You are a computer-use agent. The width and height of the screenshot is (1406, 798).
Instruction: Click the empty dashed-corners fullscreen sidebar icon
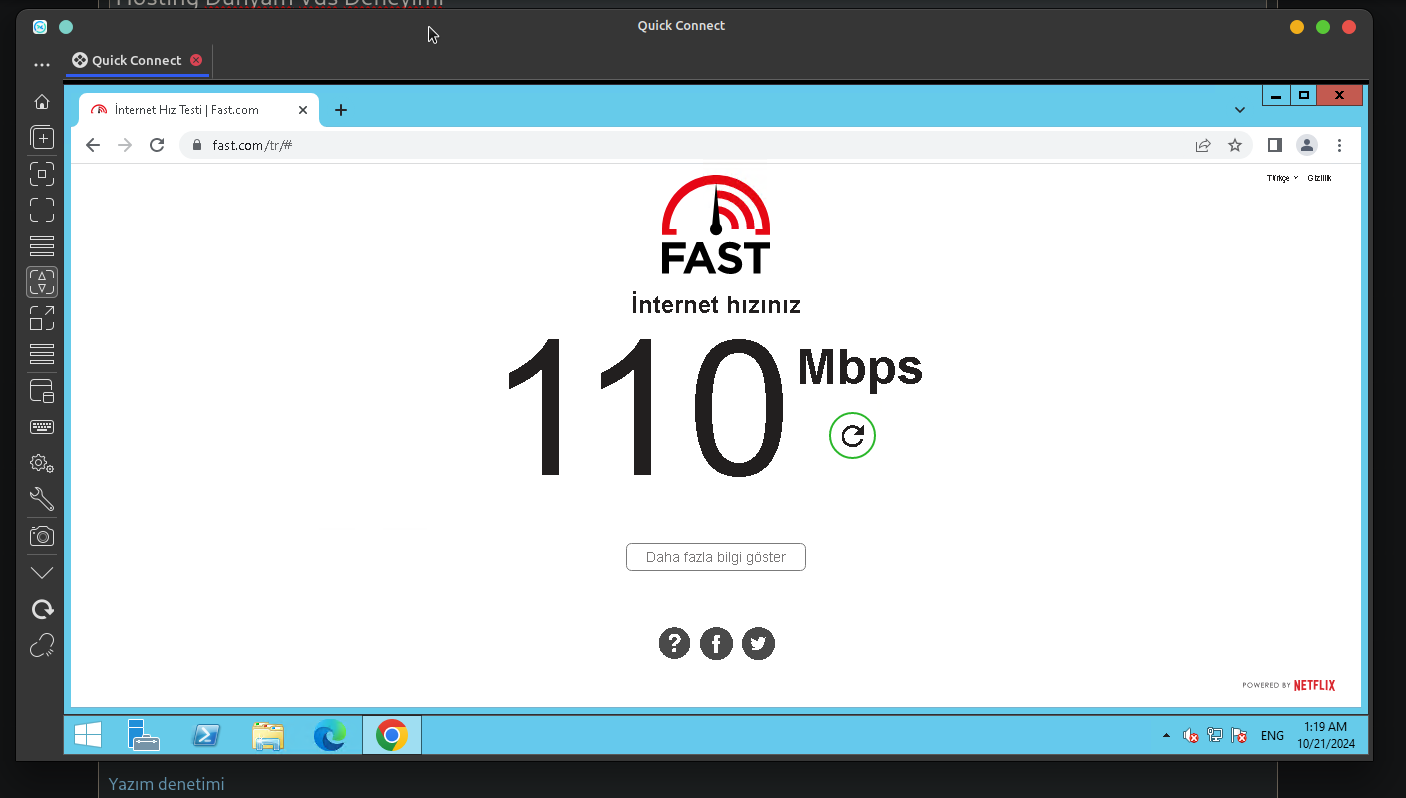point(42,210)
